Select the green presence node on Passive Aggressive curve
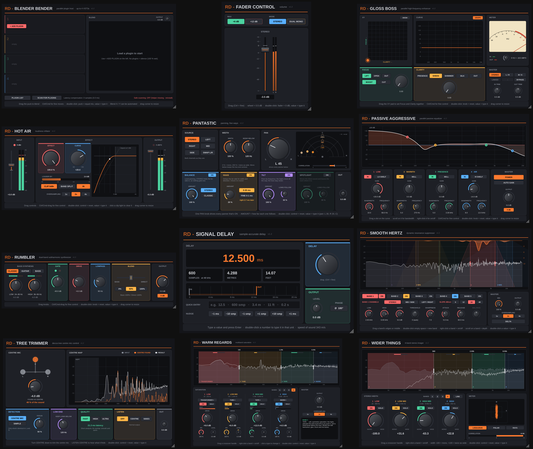 click(486, 145)
